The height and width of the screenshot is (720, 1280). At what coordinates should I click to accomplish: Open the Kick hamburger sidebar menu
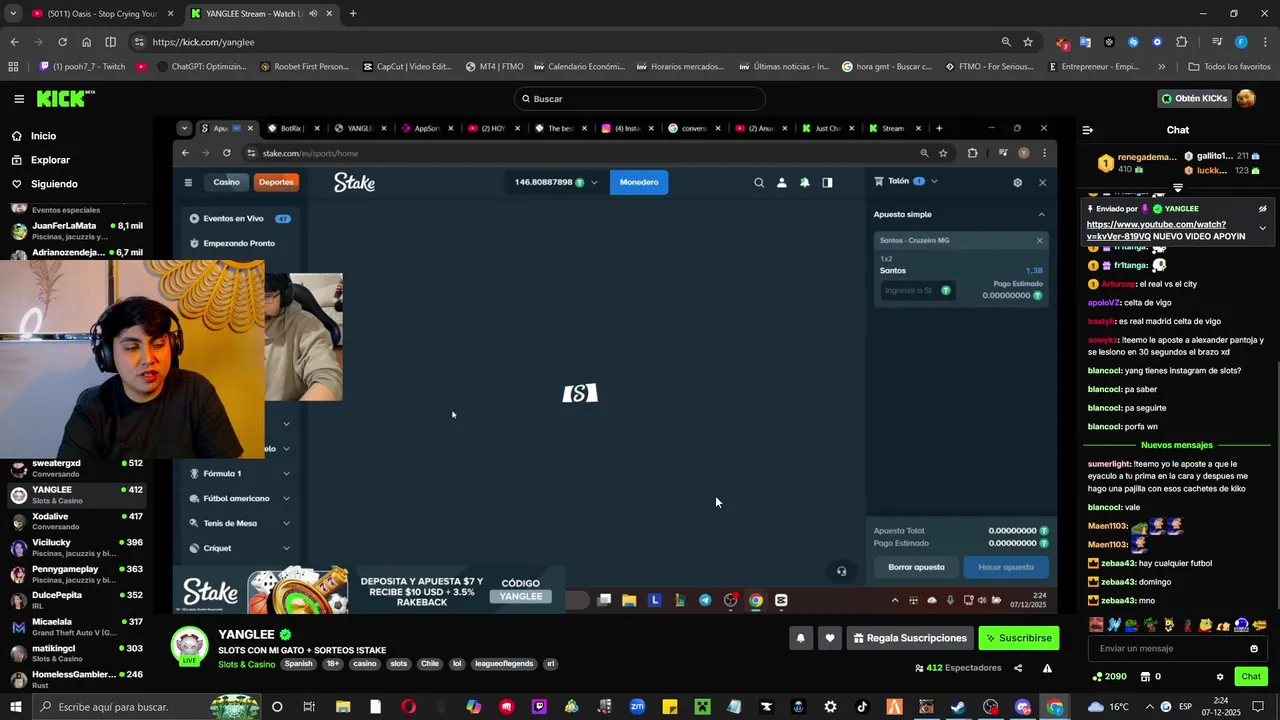click(x=19, y=99)
